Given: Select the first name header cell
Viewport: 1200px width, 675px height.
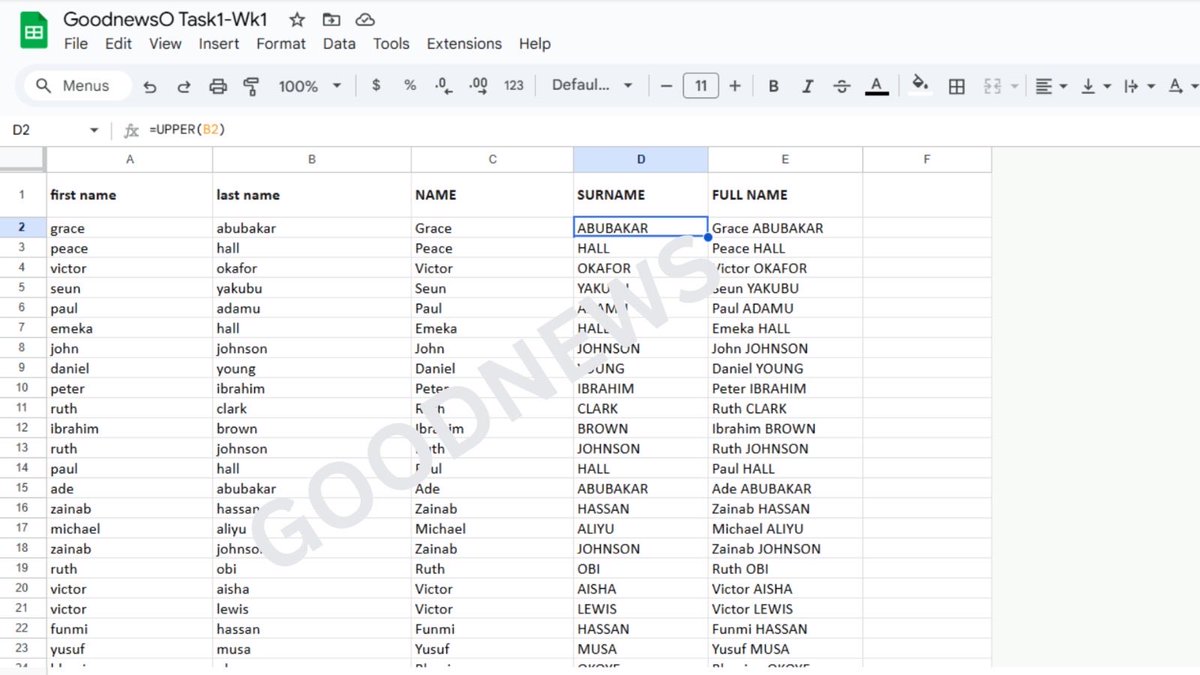Looking at the screenshot, I should pyautogui.click(x=130, y=194).
